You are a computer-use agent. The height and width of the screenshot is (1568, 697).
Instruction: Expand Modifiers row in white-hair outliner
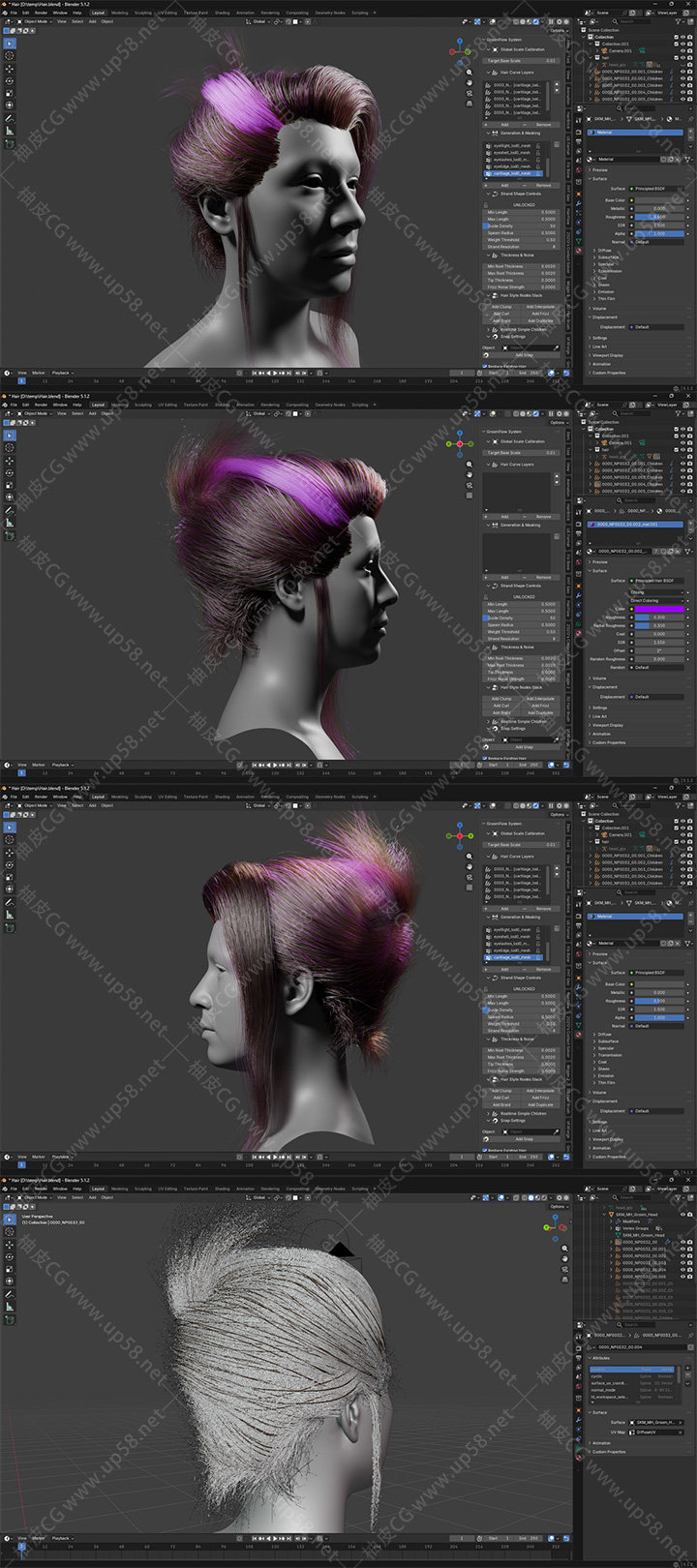point(611,1221)
